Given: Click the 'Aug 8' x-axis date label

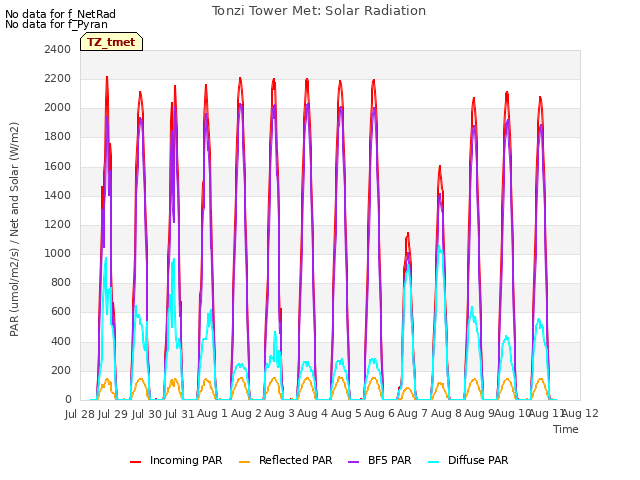Looking at the screenshot, I should click(446, 413).
